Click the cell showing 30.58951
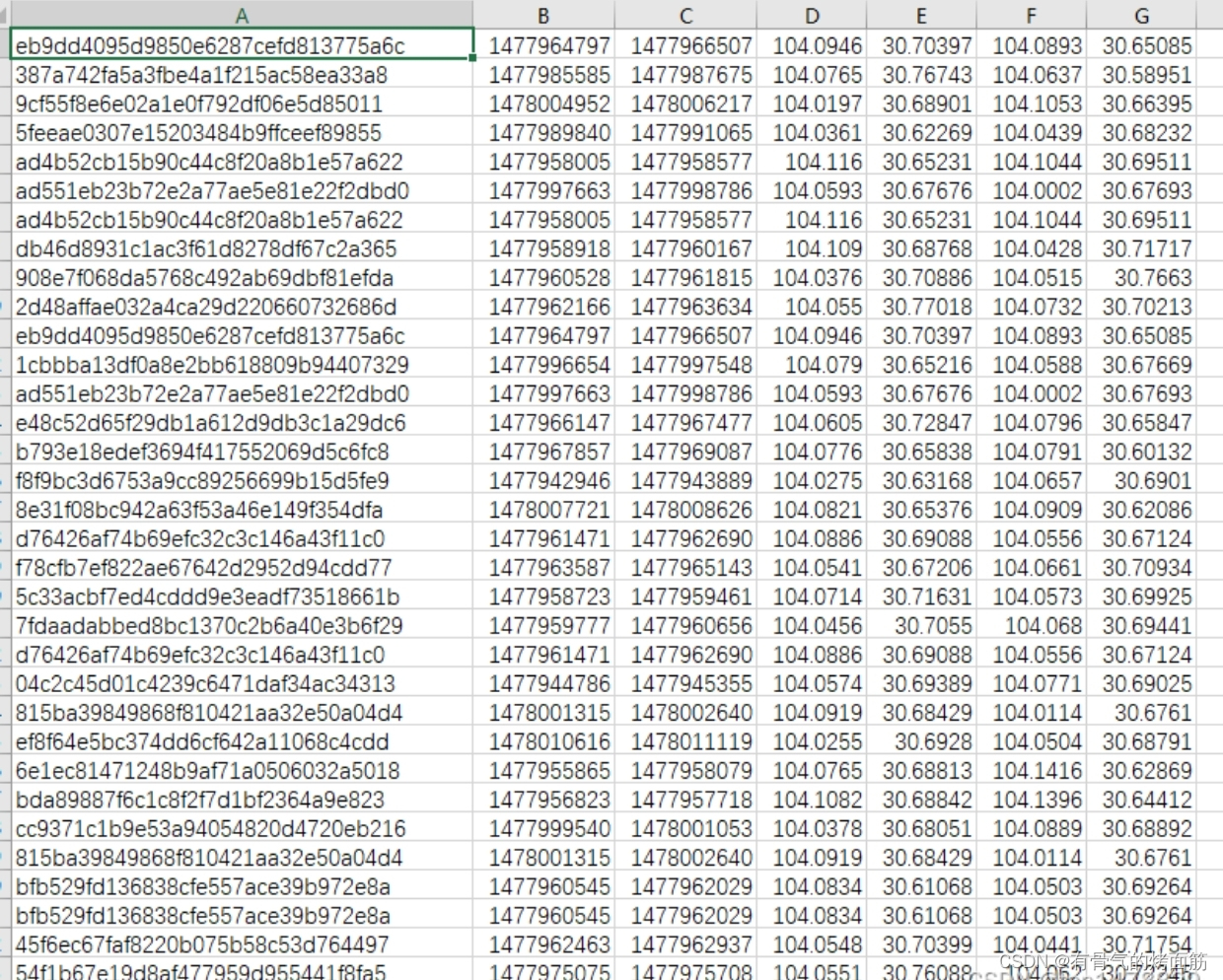The image size is (1223, 980). [x=1141, y=75]
